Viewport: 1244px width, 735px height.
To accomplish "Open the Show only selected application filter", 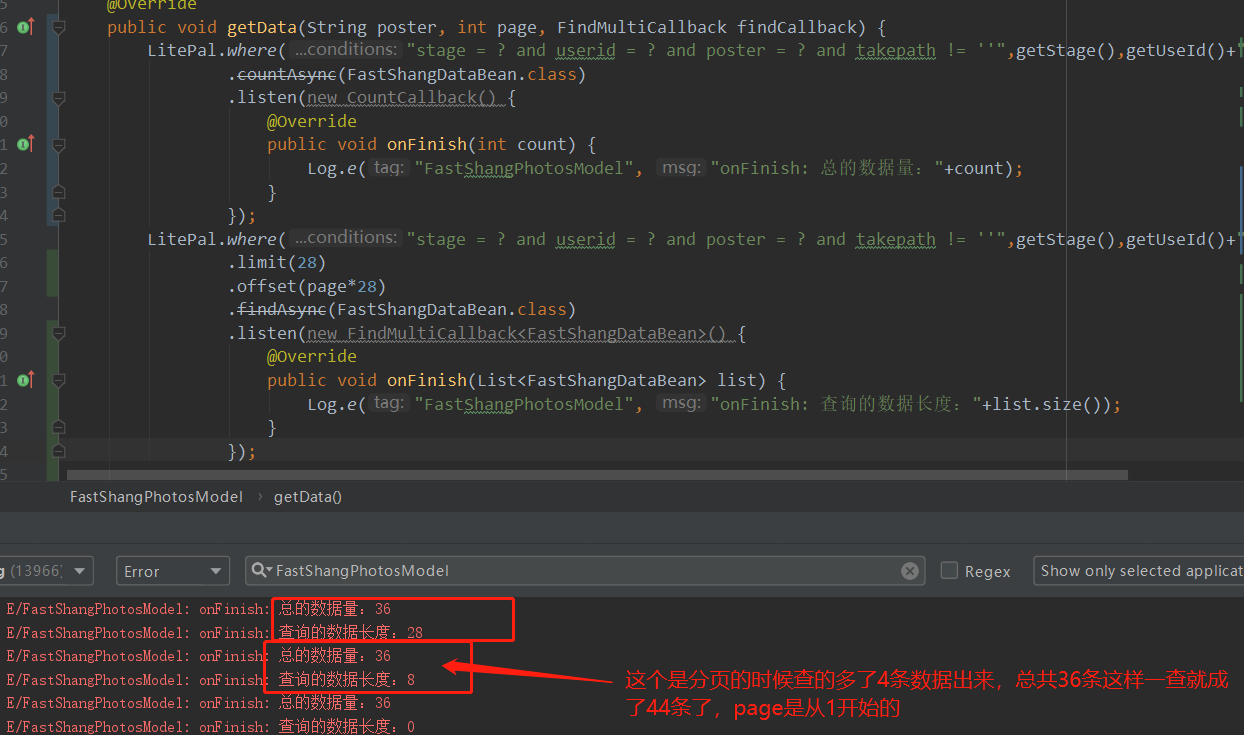I will pyautogui.click(x=1138, y=570).
